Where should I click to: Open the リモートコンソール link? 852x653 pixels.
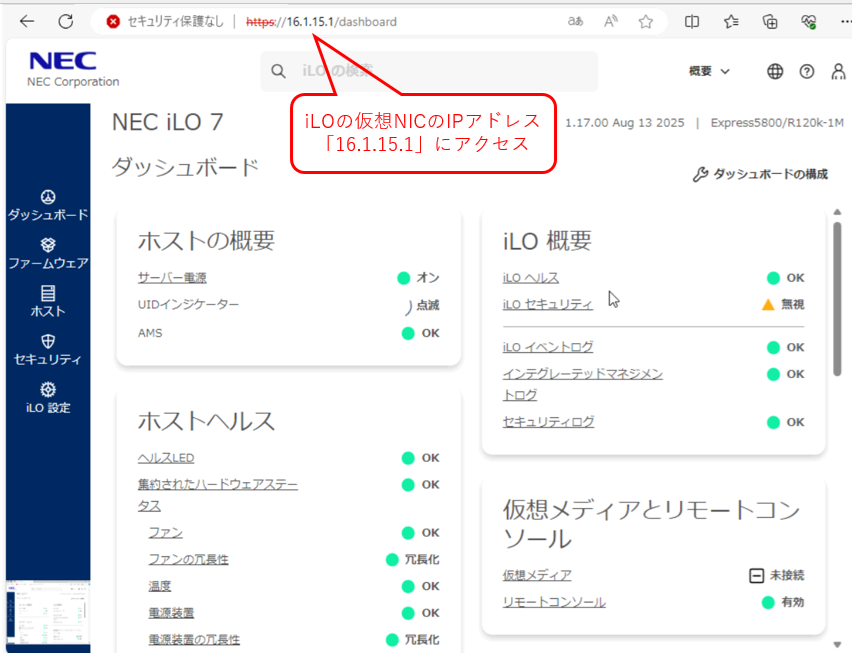click(x=553, y=602)
